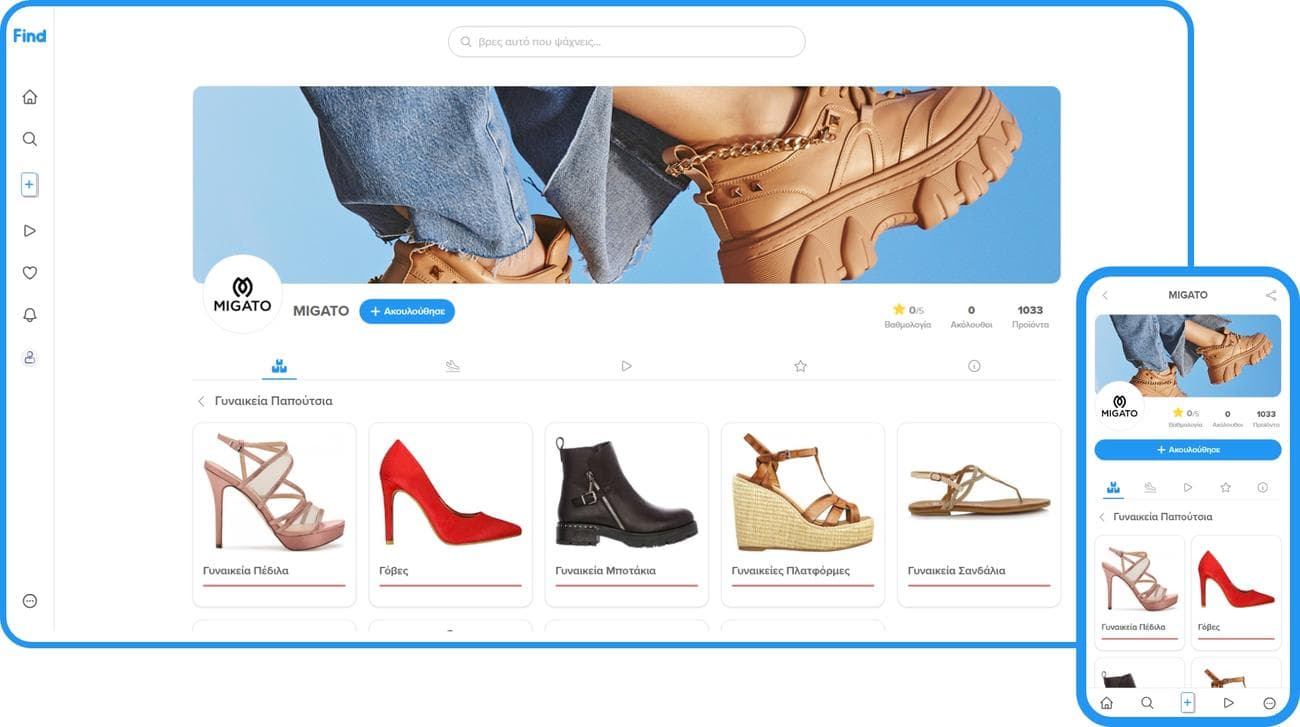Click the Find logo at top left

tap(30, 36)
